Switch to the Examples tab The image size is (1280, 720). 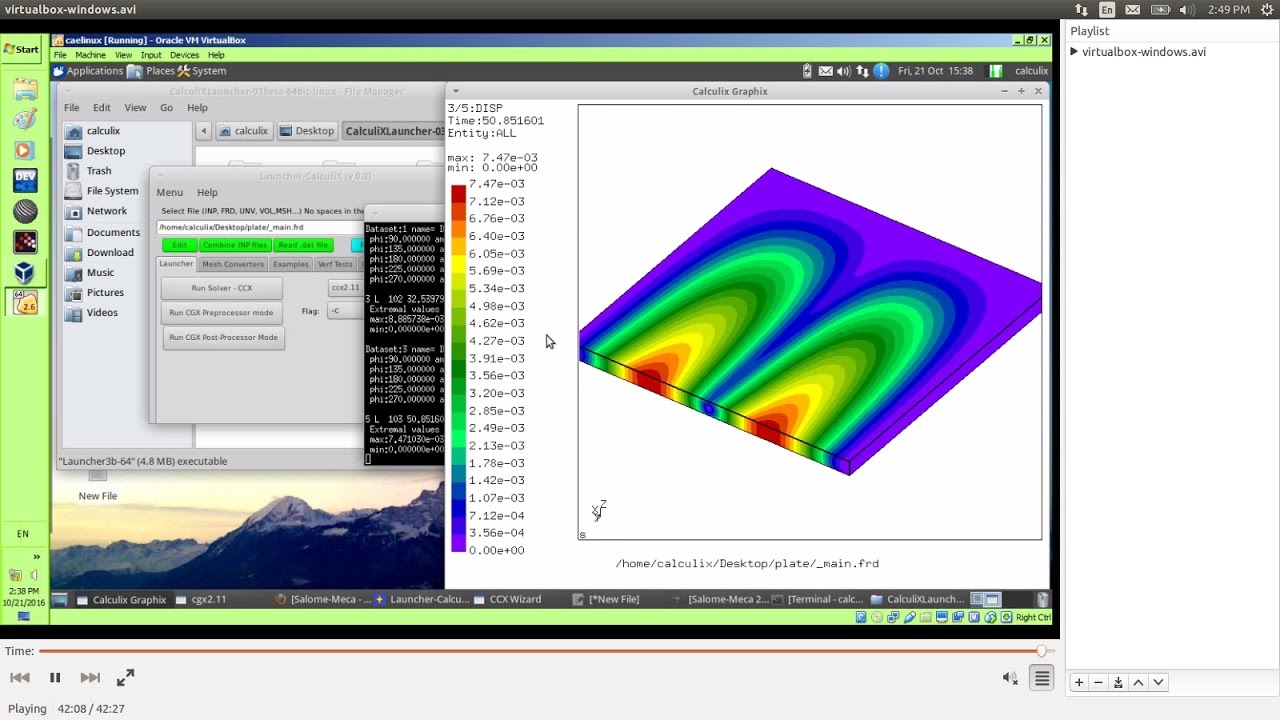[x=291, y=264]
